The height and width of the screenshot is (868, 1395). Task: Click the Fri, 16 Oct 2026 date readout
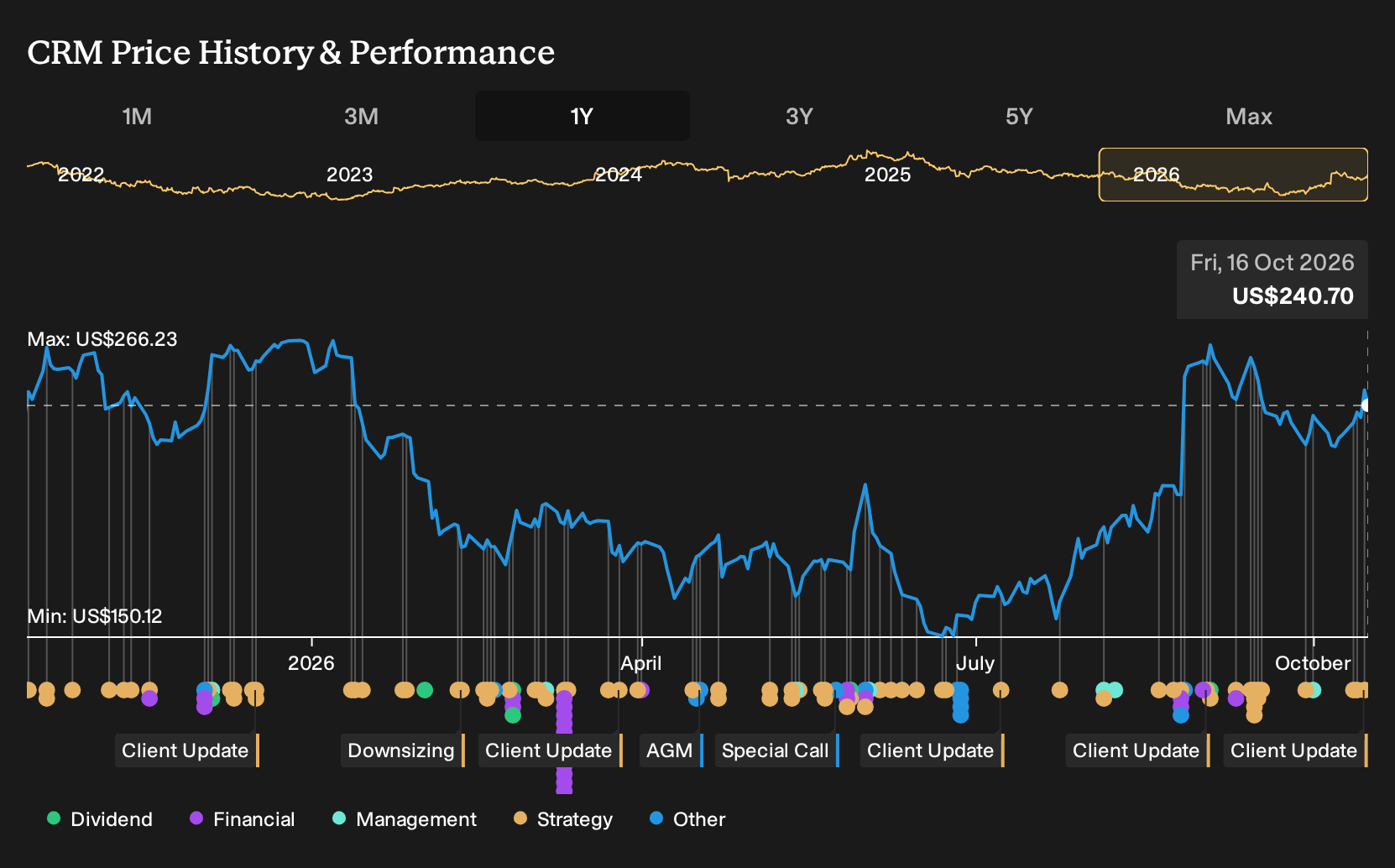coord(1272,263)
